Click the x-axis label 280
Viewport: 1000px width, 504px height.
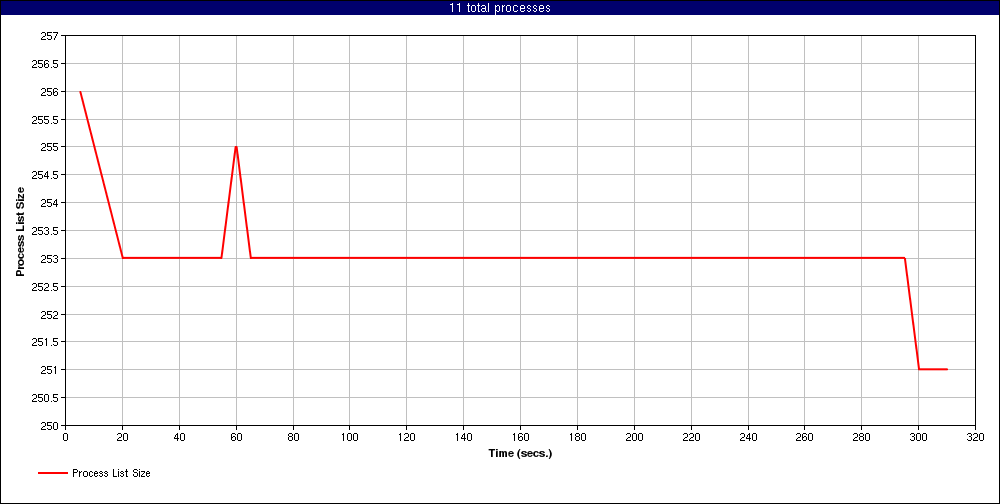pyautogui.click(x=862, y=437)
